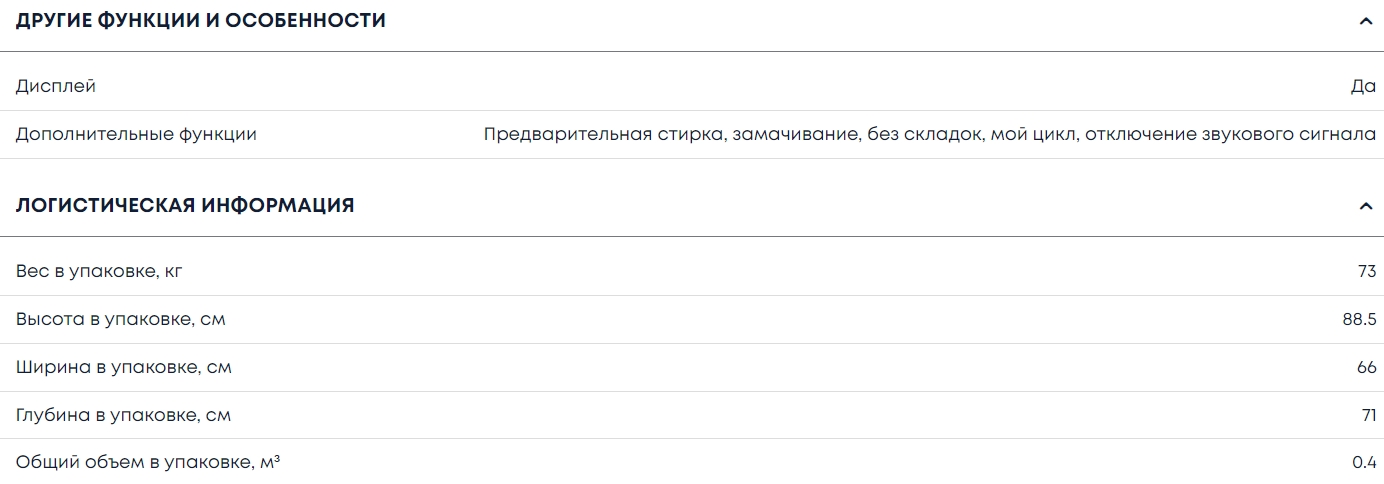Select the «Высота в упаковке, см» label
This screenshot has width=1384, height=484.
pos(120,320)
